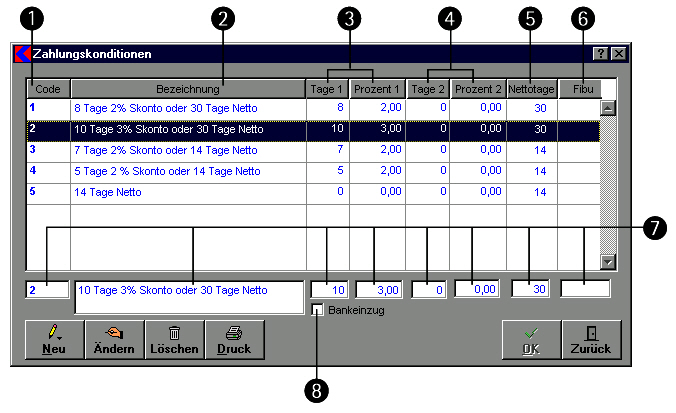
Task: Sort by the Bezeichnung column header
Action: (x=187, y=88)
